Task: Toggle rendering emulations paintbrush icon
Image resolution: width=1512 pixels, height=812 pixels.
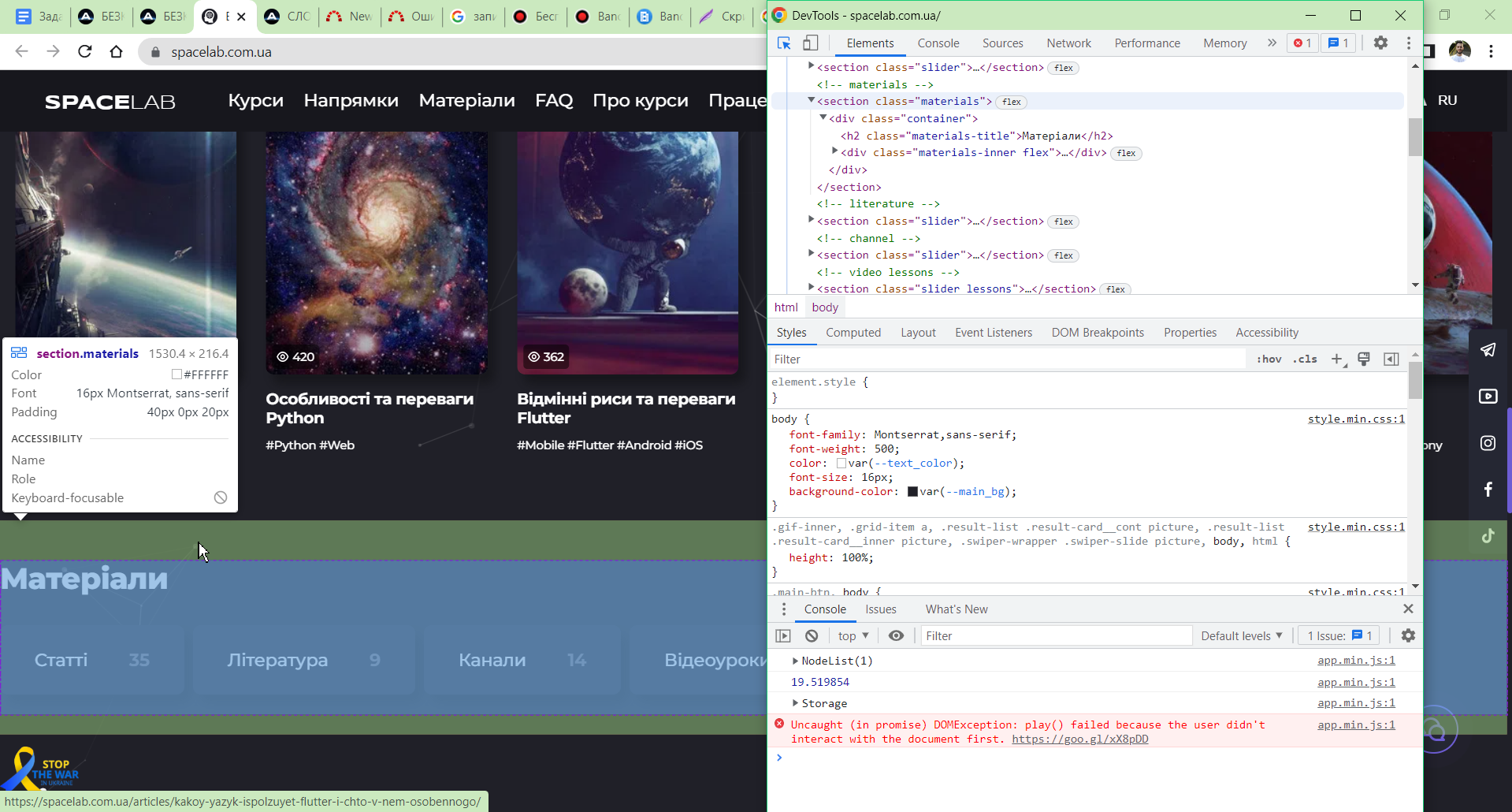Action: 1364,359
